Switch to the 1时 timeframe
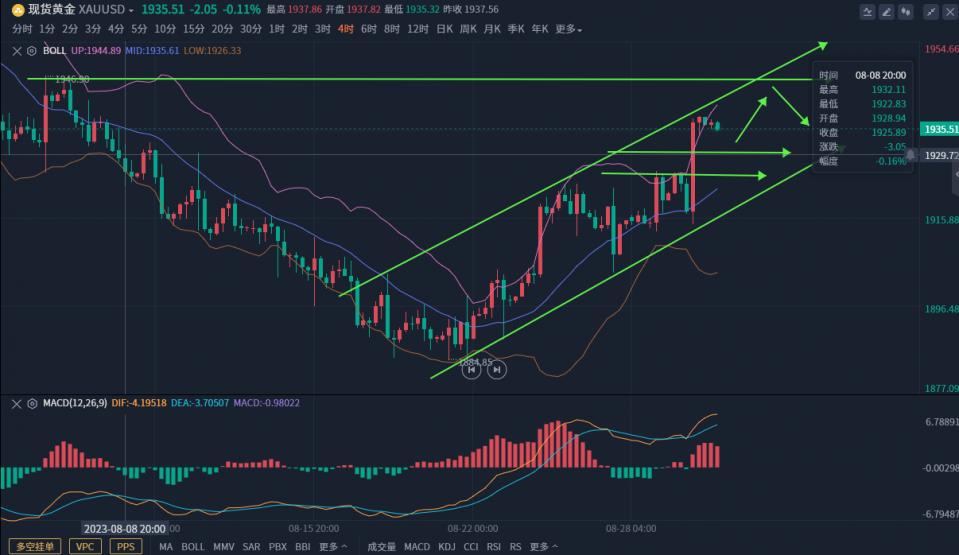Viewport: 959px width, 555px height. tap(277, 29)
